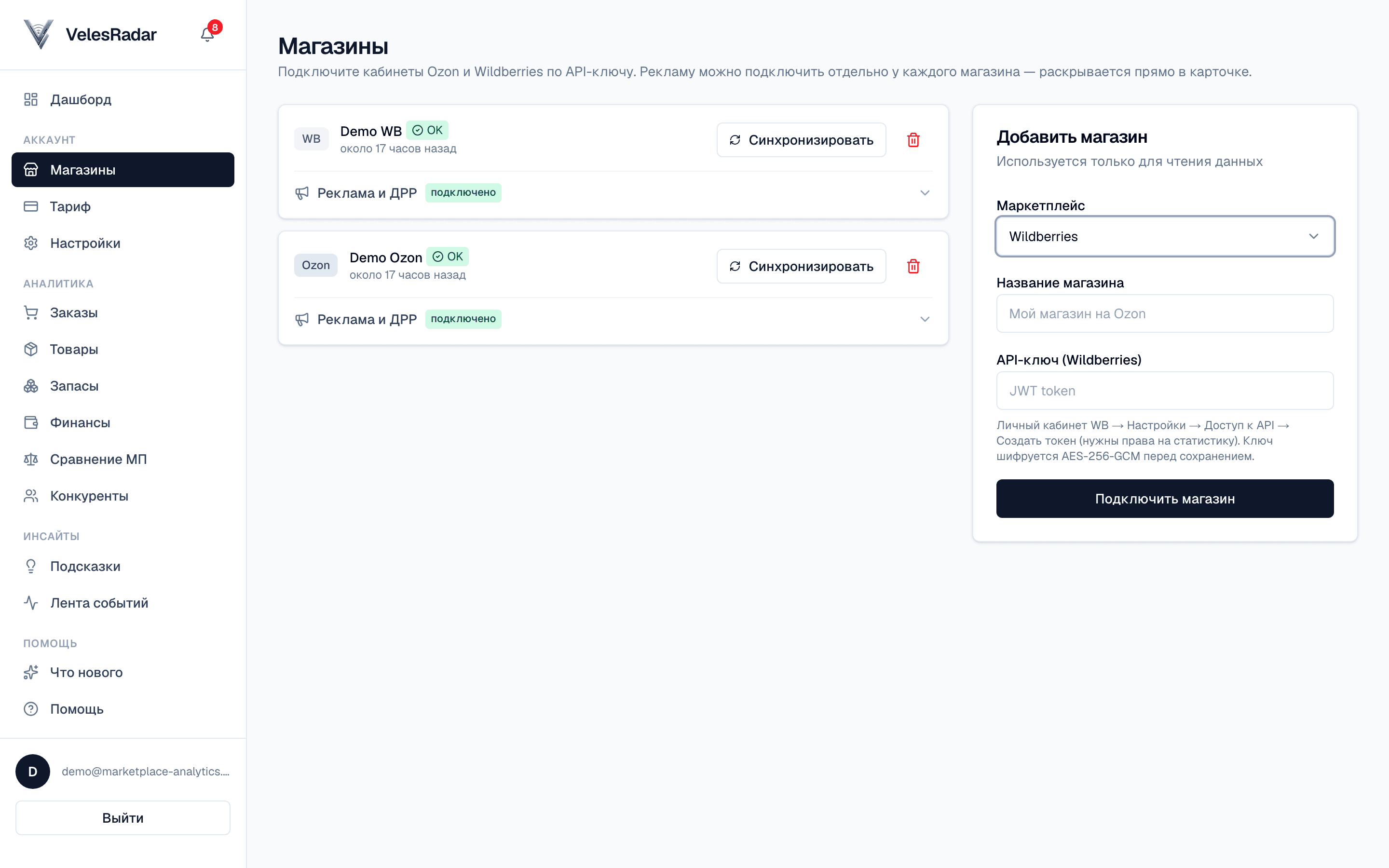Open the Финансы section
1389x868 pixels.
pos(123,422)
